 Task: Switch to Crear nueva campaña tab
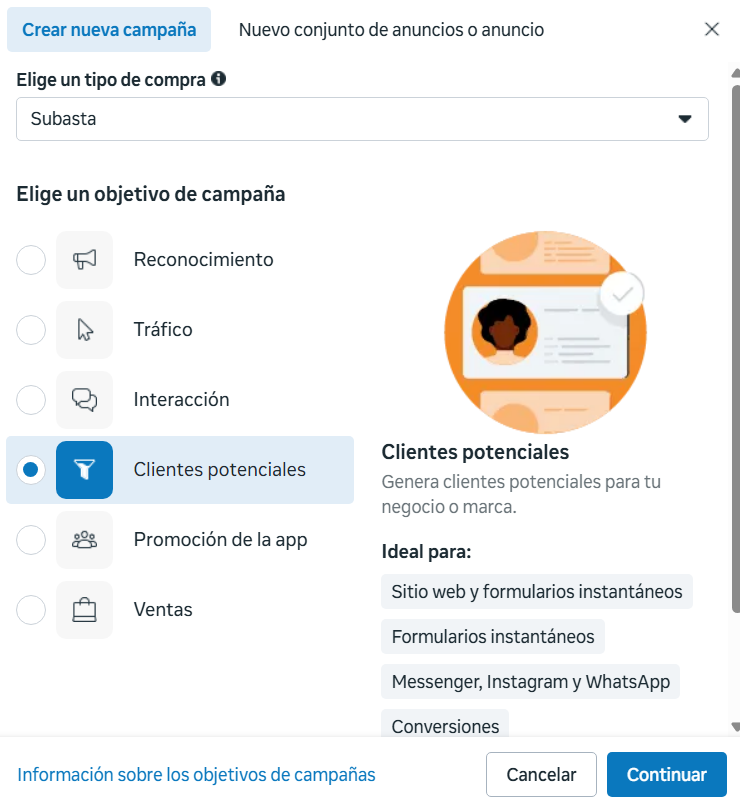109,30
